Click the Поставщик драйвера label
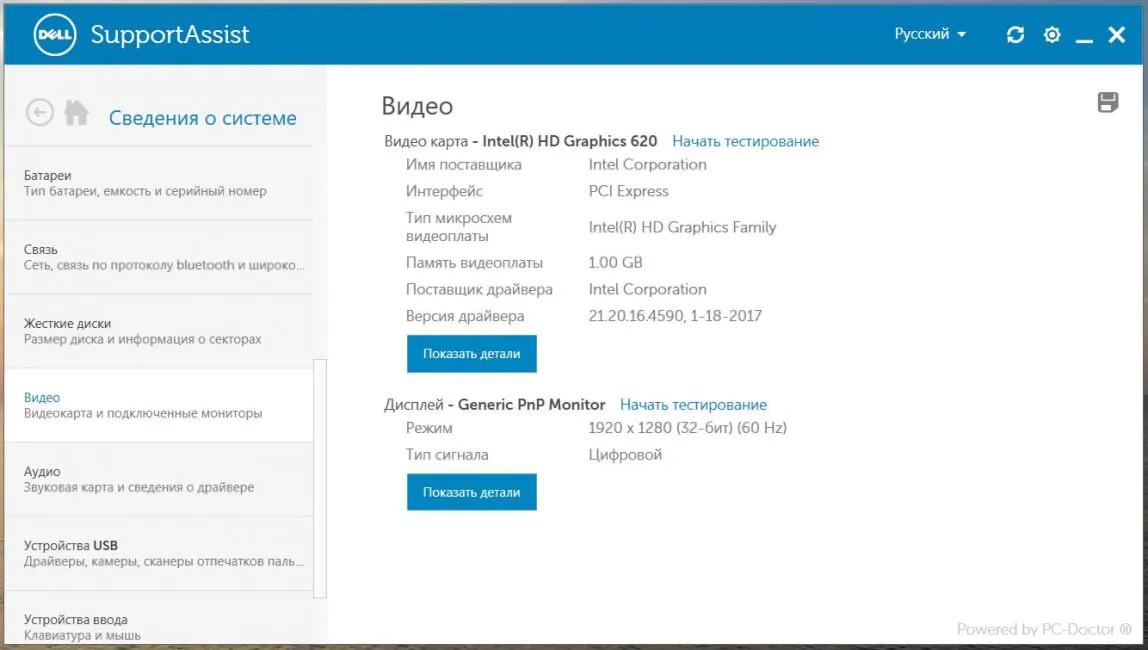 pos(479,290)
